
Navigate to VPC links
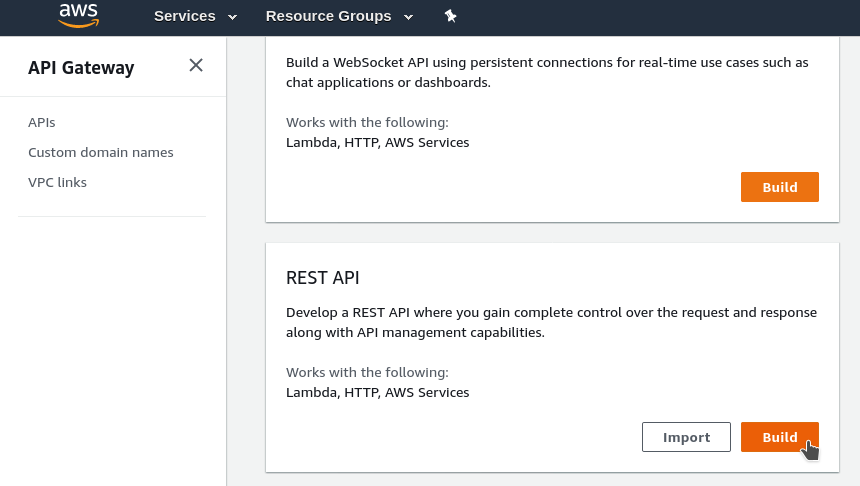58,182
